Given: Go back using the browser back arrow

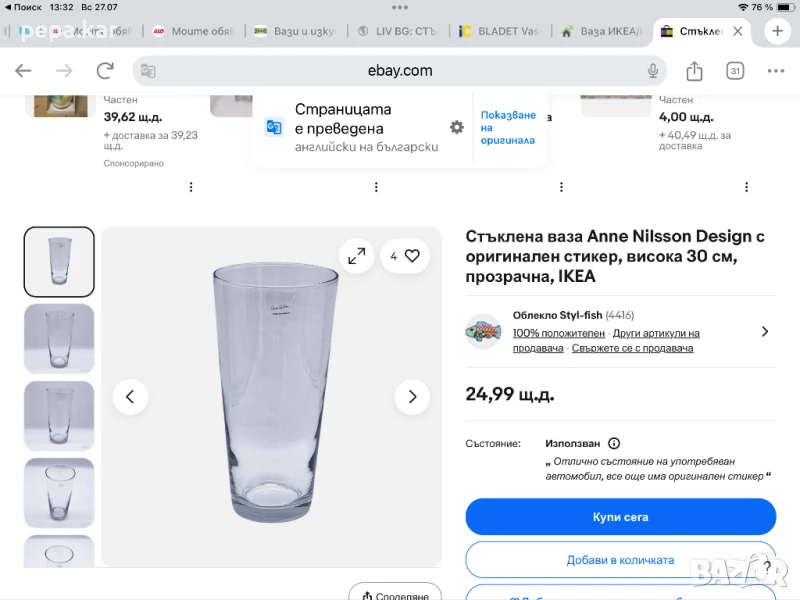Looking at the screenshot, I should 23,71.
